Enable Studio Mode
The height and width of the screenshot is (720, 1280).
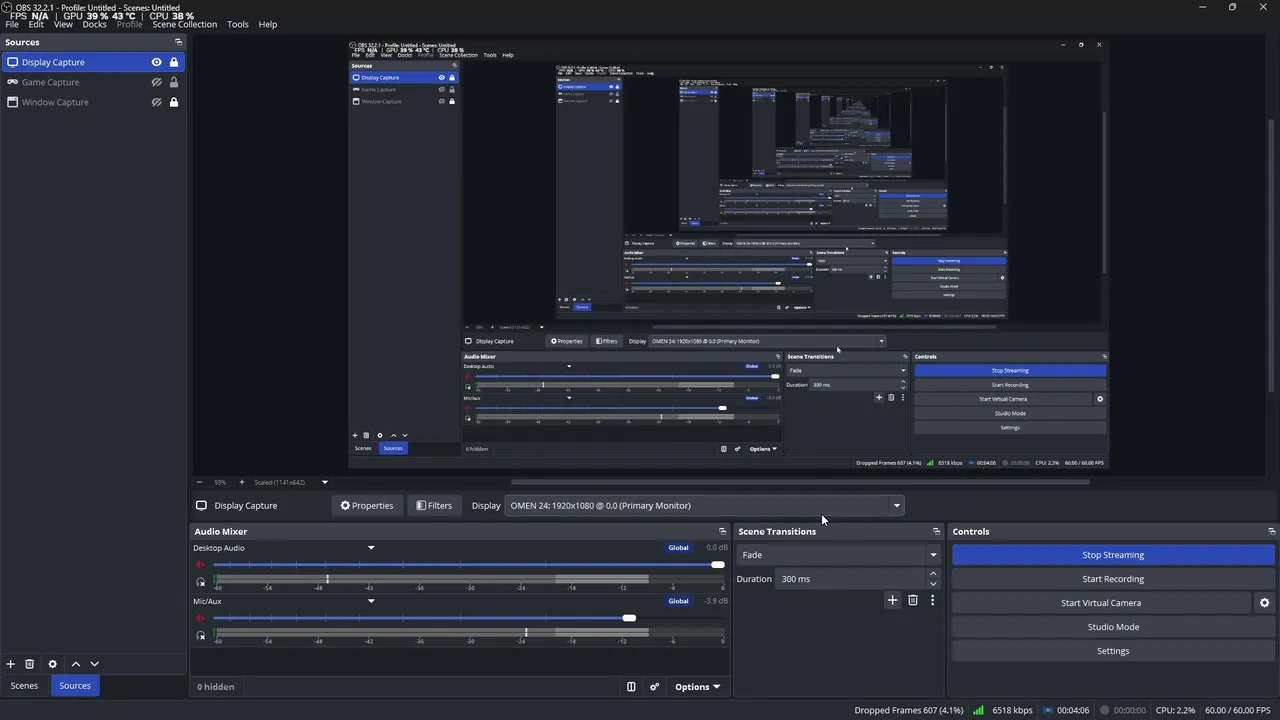[1113, 627]
